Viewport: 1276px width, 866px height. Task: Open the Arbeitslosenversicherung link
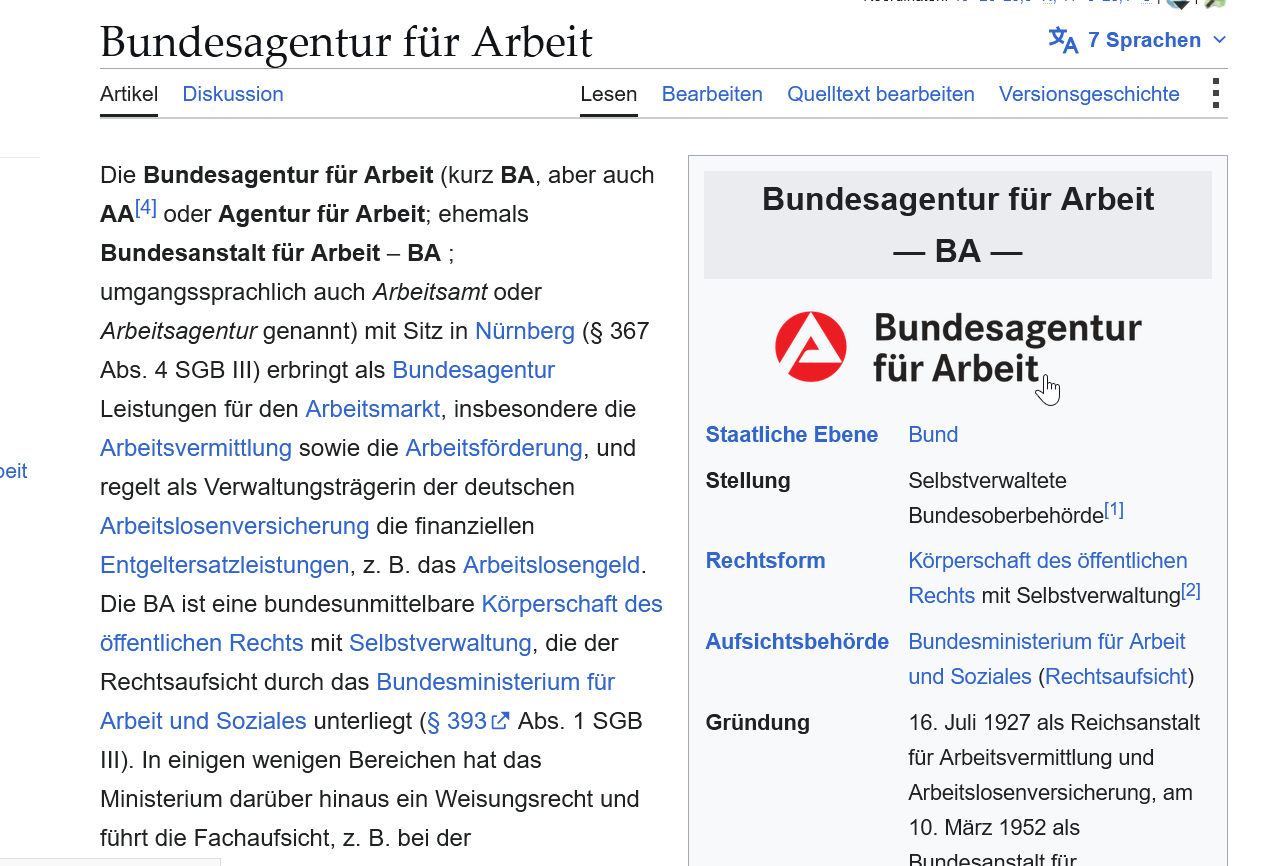(x=235, y=526)
